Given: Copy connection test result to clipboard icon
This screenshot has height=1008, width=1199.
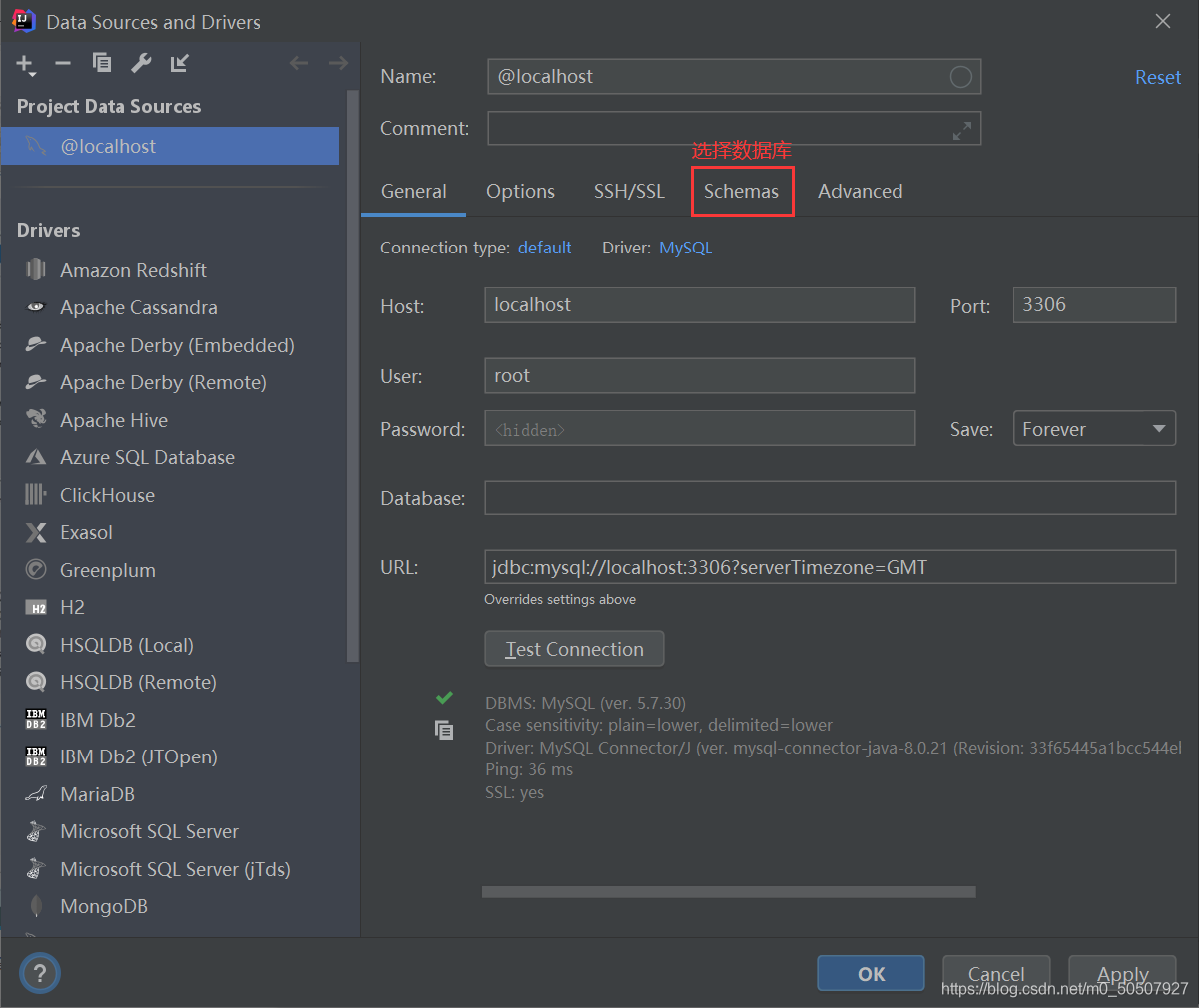Looking at the screenshot, I should [444, 730].
